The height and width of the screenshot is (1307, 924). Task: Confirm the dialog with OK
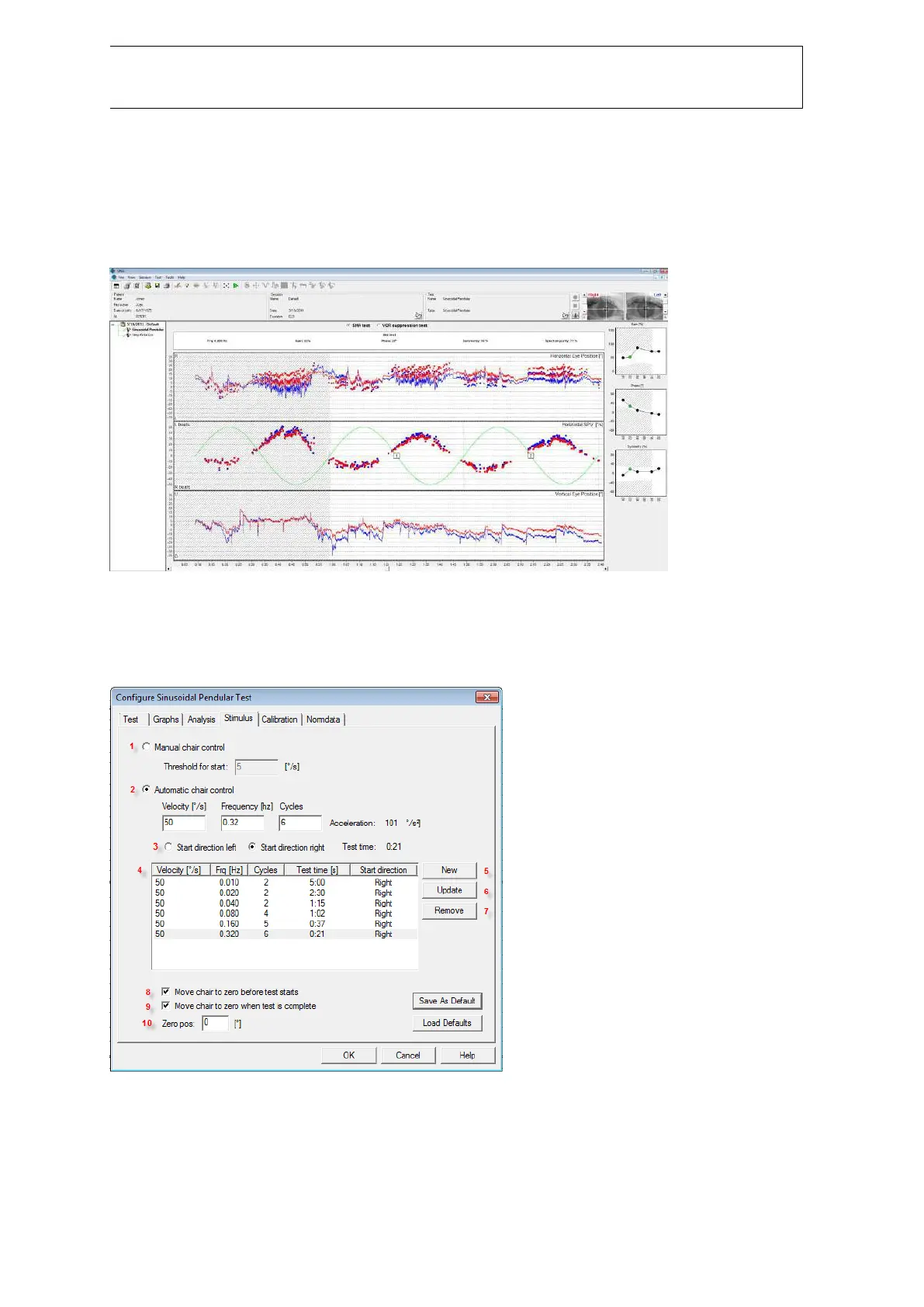(349, 1056)
